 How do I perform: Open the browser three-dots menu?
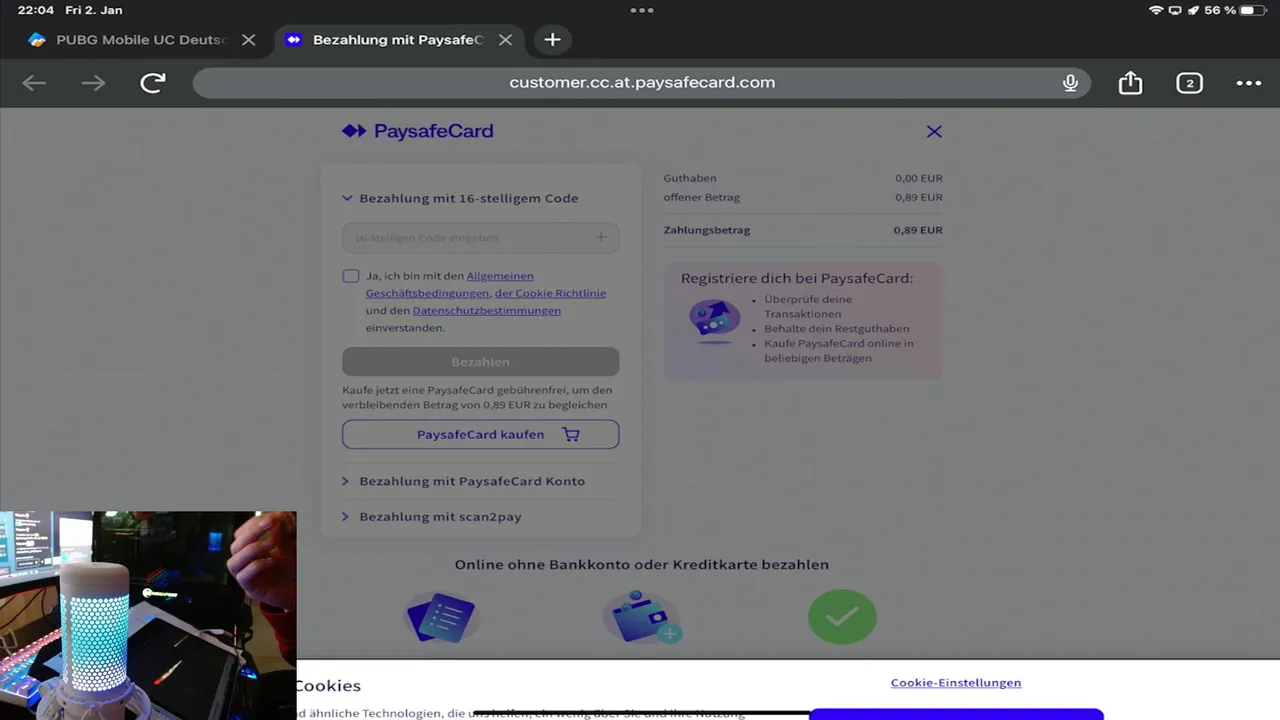click(x=1249, y=83)
